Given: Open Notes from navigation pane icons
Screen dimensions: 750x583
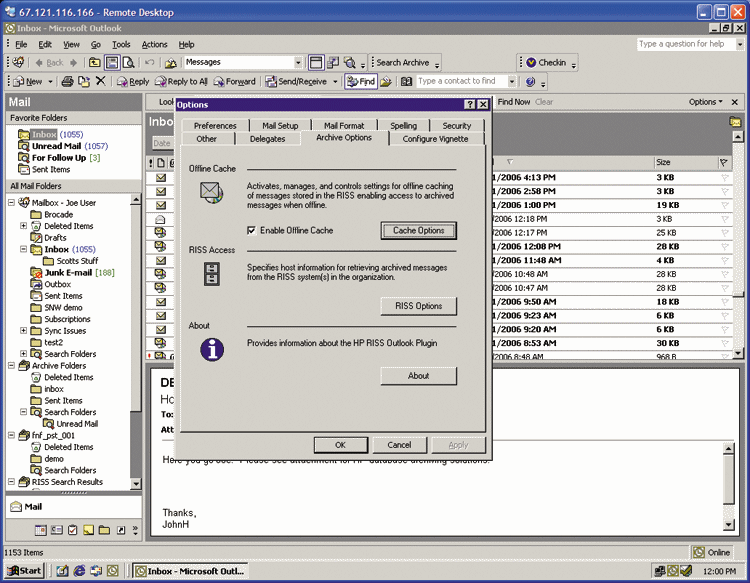Looking at the screenshot, I should [x=88, y=529].
